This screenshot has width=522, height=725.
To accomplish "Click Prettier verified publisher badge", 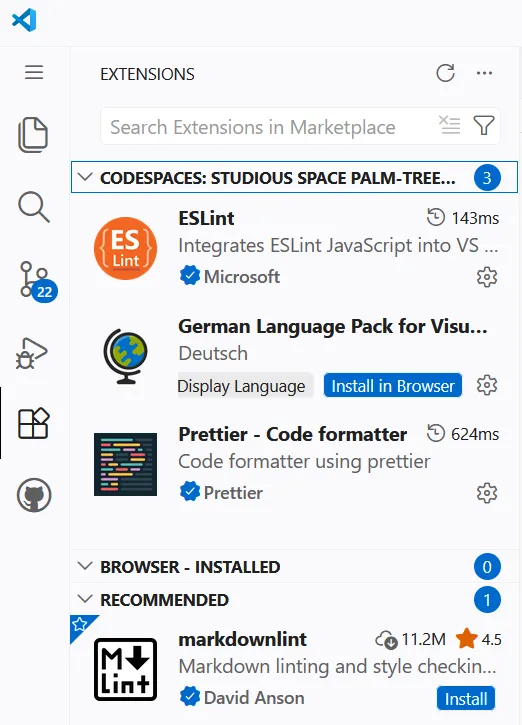I will pos(190,492).
